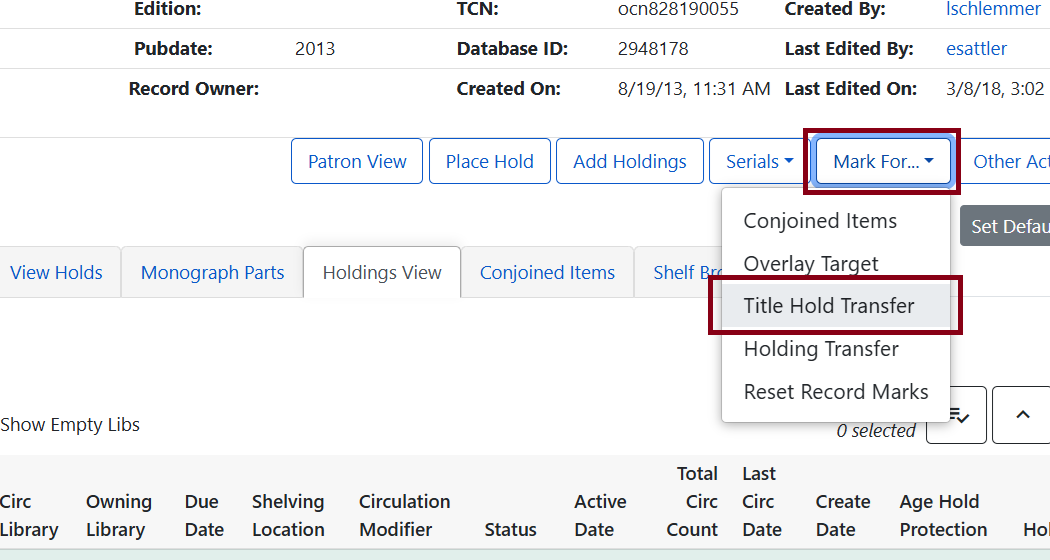Sort by the Shelving Location column header
This screenshot has width=1050, height=560.
pos(288,515)
